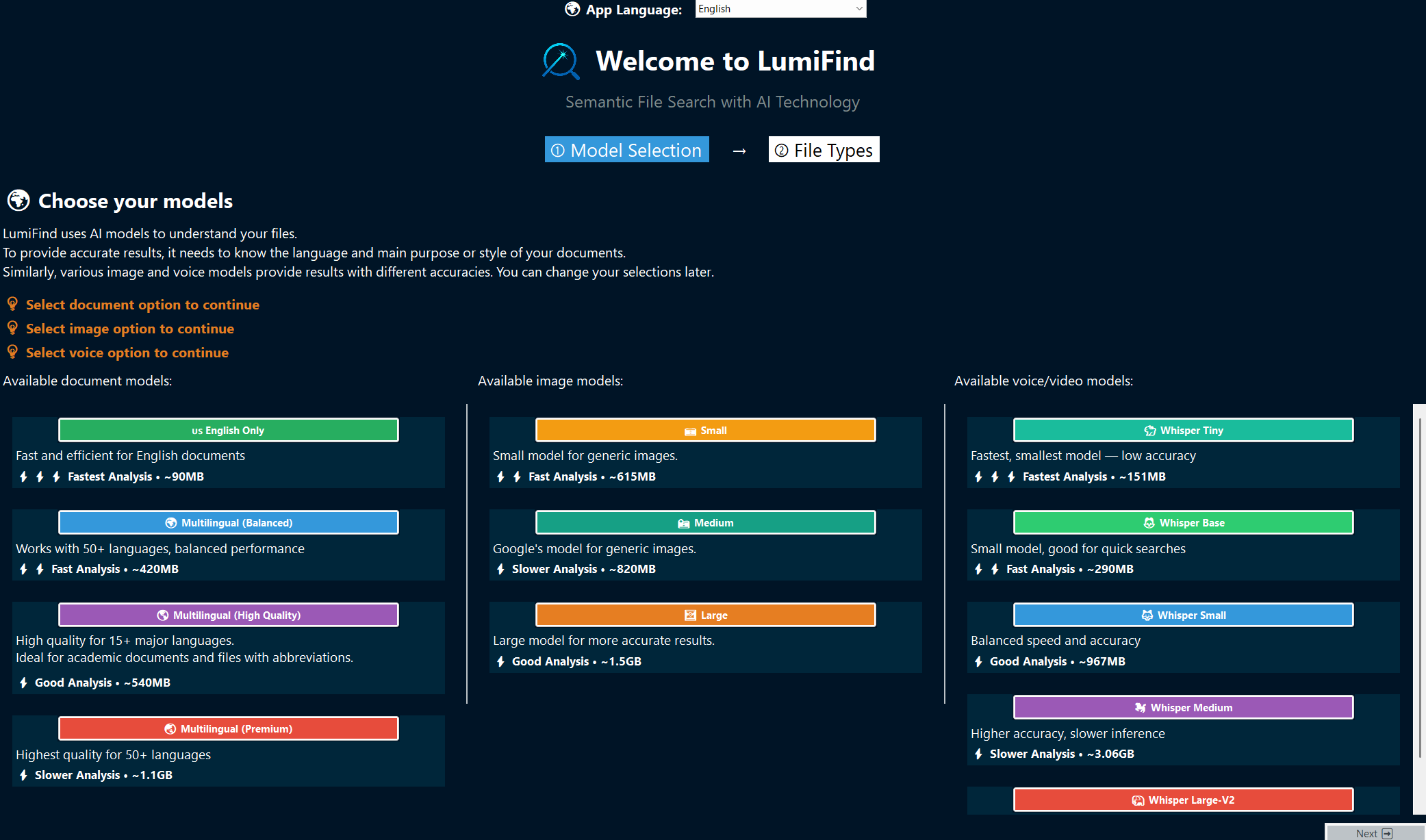This screenshot has height=840, width=1426.
Task: Click the lightbulb icon for document option hint
Action: 12,304
